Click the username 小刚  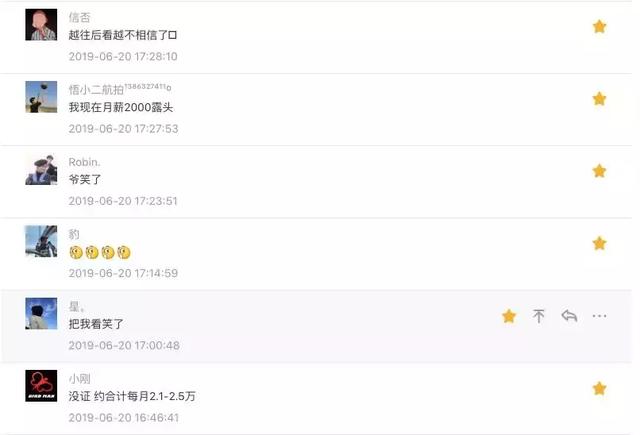(x=80, y=379)
